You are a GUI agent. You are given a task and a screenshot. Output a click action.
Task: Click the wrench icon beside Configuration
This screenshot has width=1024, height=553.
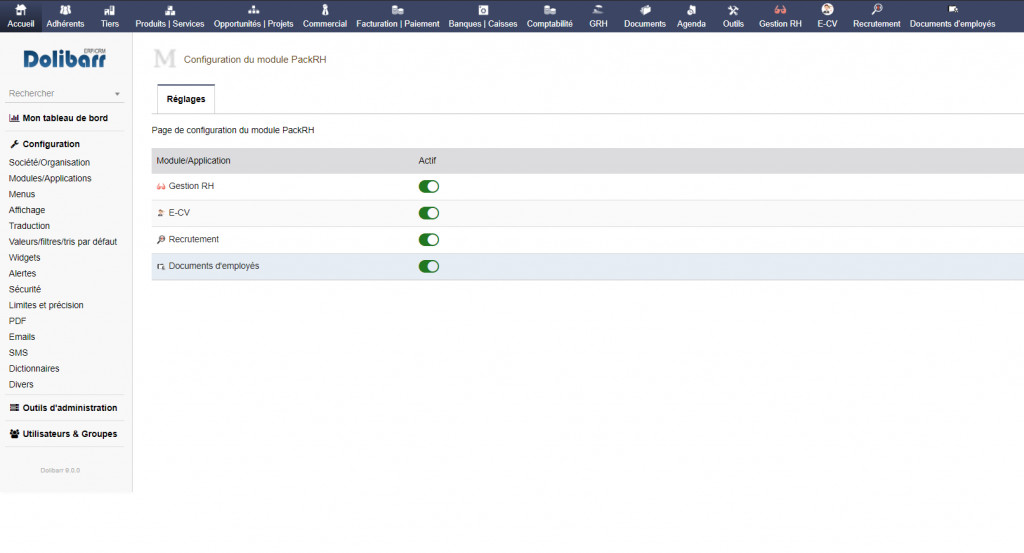pyautogui.click(x=14, y=144)
